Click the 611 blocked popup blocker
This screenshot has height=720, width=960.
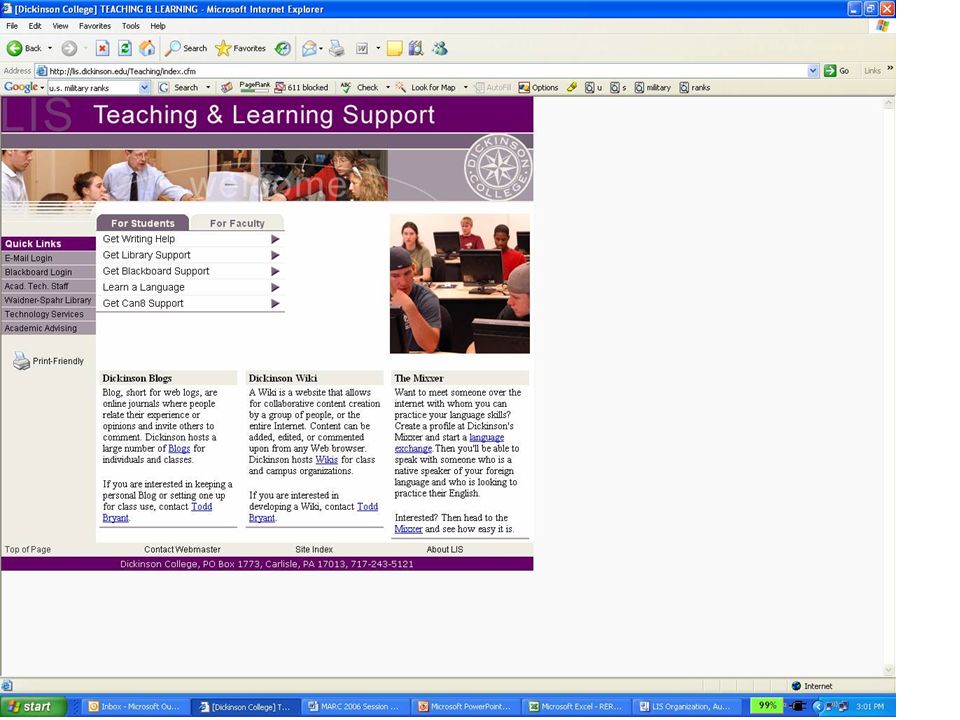(x=301, y=88)
